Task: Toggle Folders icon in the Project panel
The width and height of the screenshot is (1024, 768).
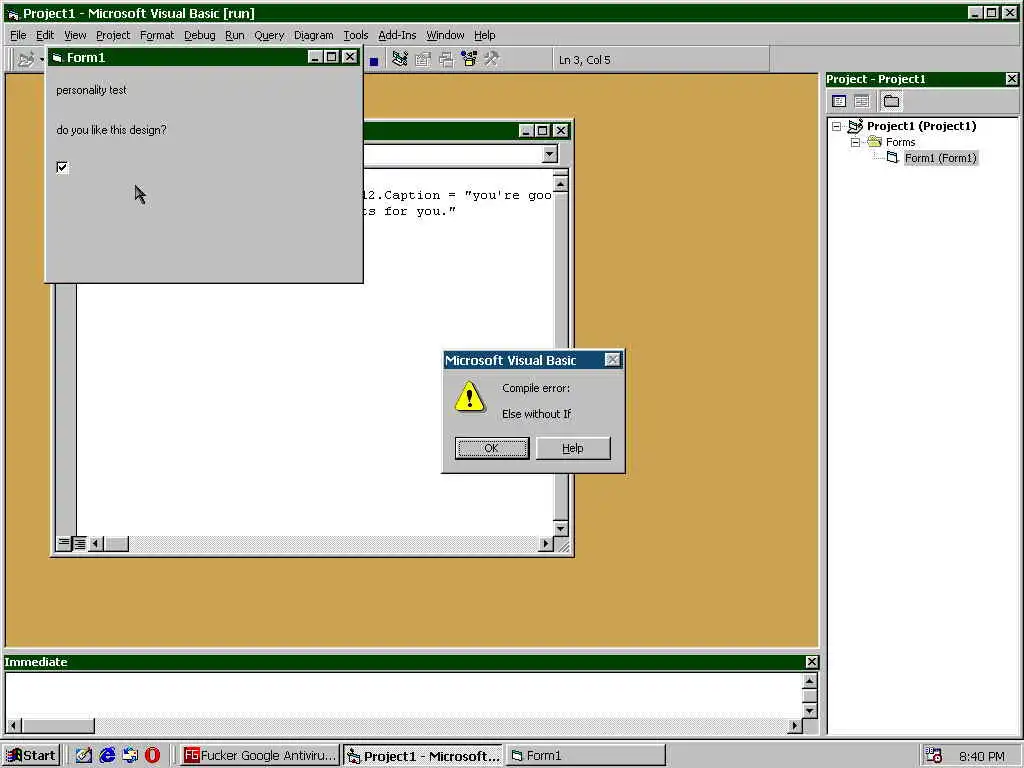Action: click(x=891, y=101)
